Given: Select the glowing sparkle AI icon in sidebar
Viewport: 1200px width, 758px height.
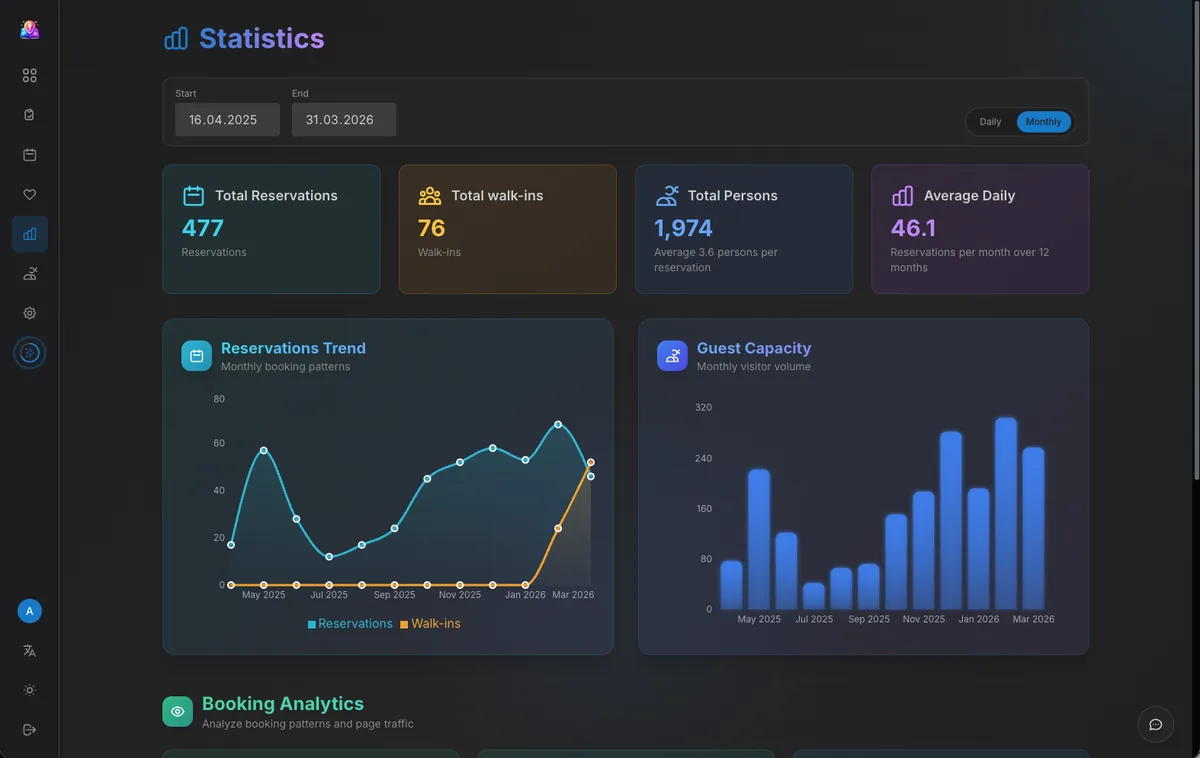Looking at the screenshot, I should (x=29, y=353).
